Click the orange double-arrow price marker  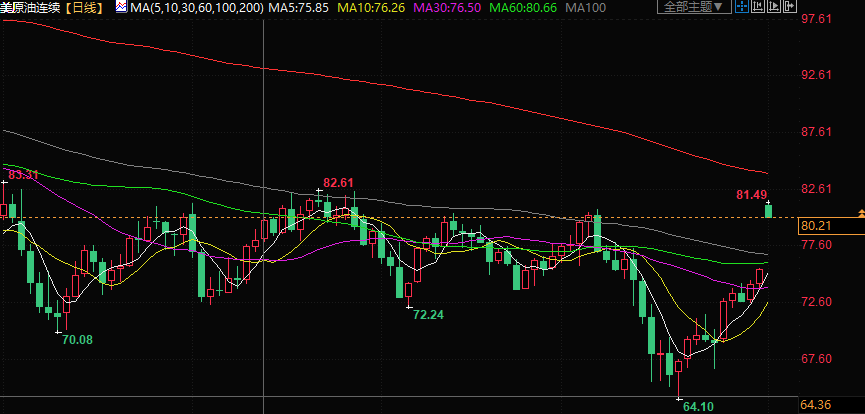(x=860, y=216)
